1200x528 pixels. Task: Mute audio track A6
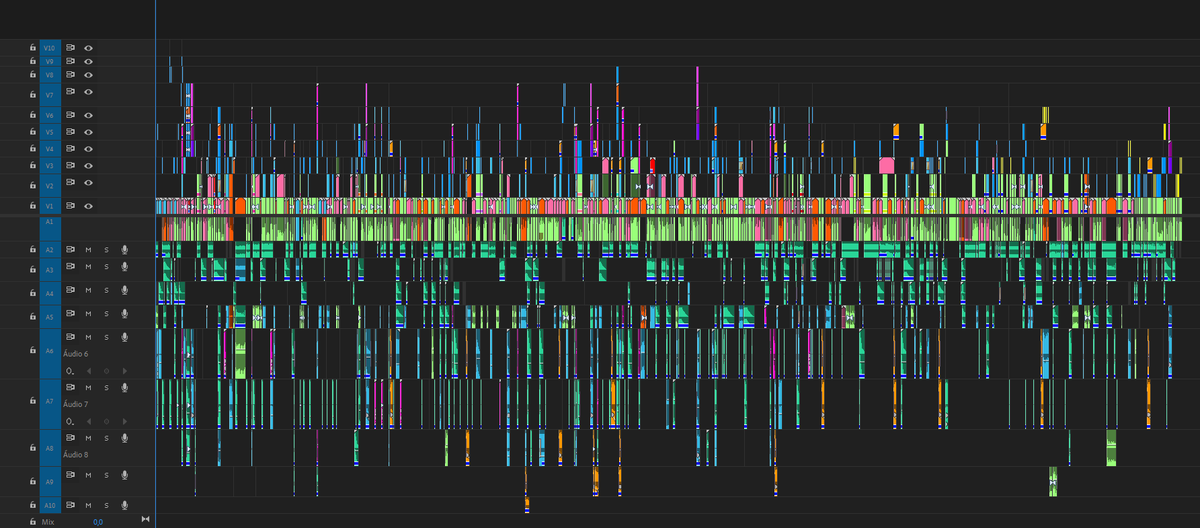88,337
